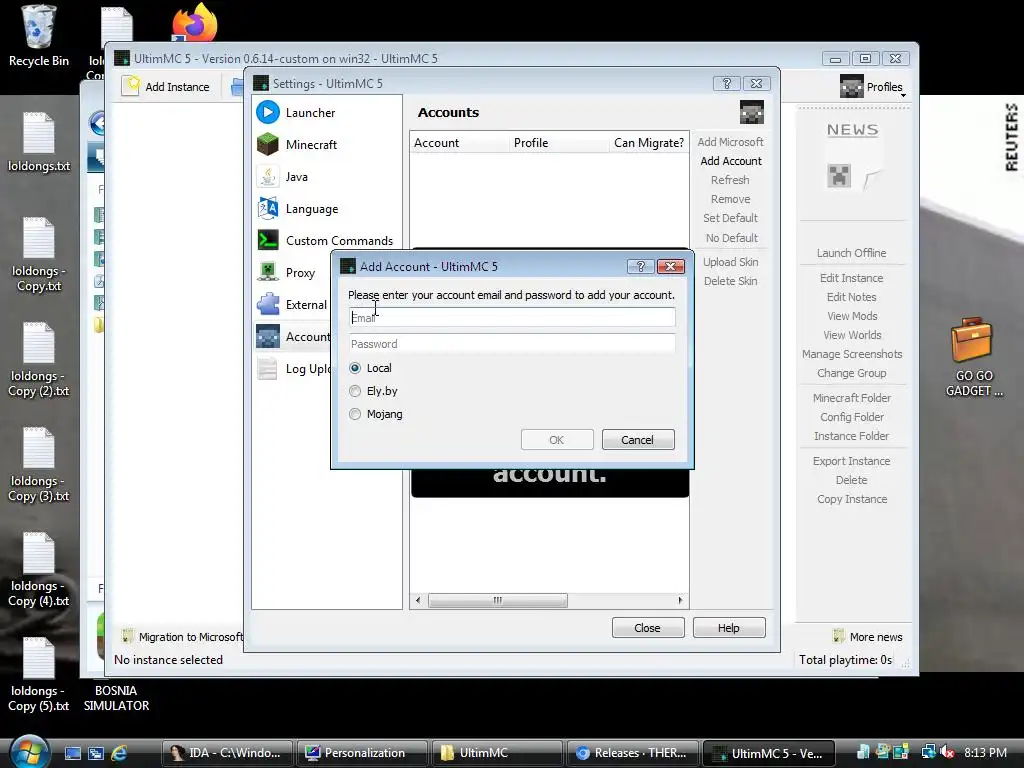Click the accounts list scroll left arrow

pos(418,600)
